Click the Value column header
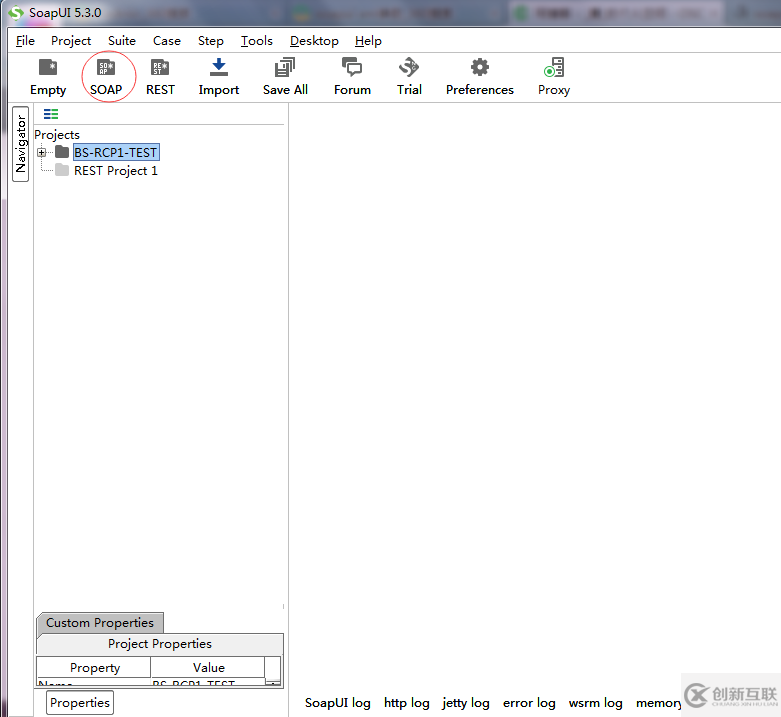Screen dimensions: 781x717 tap(208, 667)
